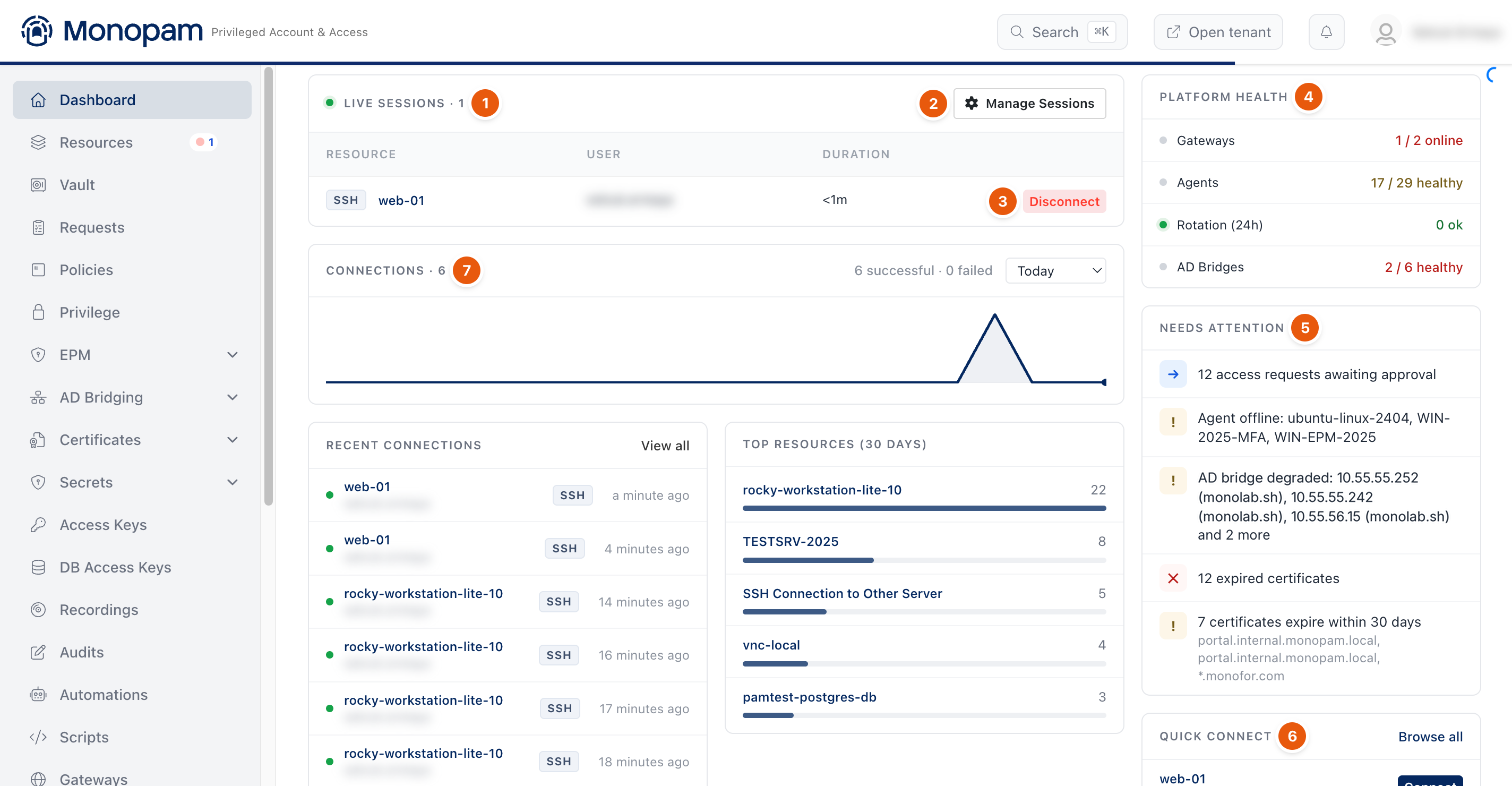This screenshot has width=1512, height=786.
Task: Click the Resources layers icon in the sidebar
Action: (x=39, y=142)
